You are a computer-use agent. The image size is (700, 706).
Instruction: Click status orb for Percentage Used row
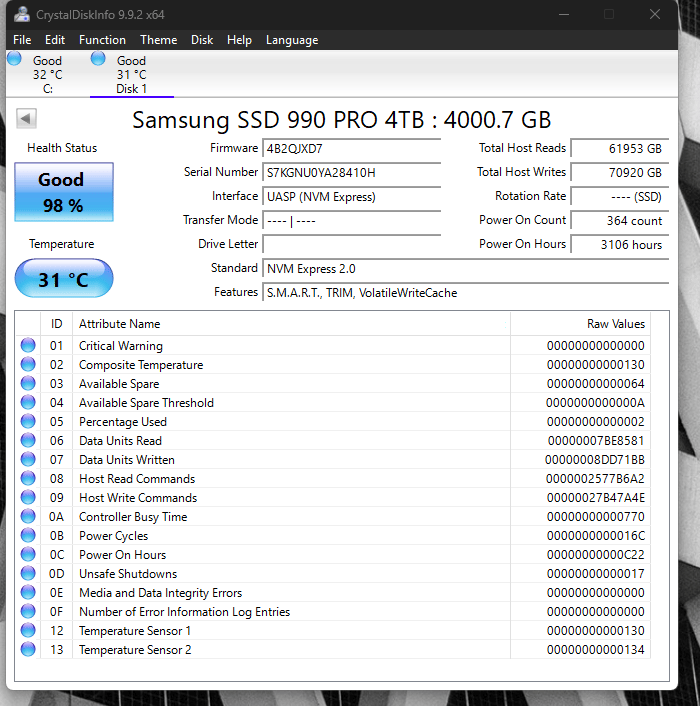click(28, 421)
